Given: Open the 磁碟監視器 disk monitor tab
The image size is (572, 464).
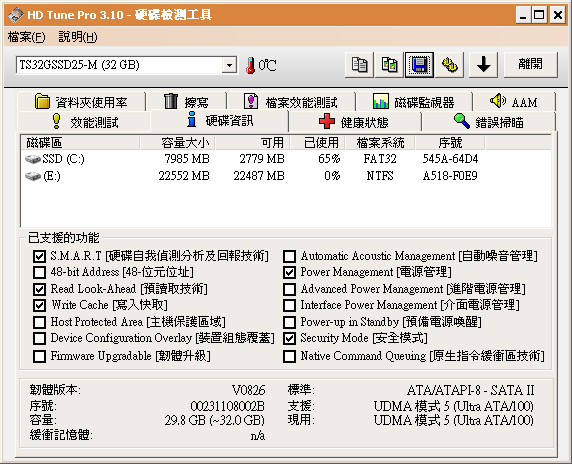Looking at the screenshot, I should click(x=414, y=102).
